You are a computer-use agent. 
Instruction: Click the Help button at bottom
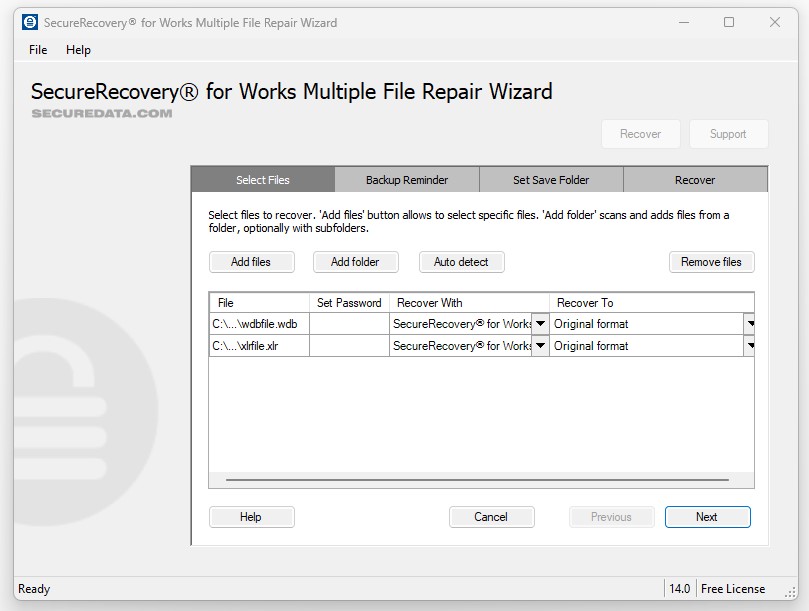pos(251,517)
